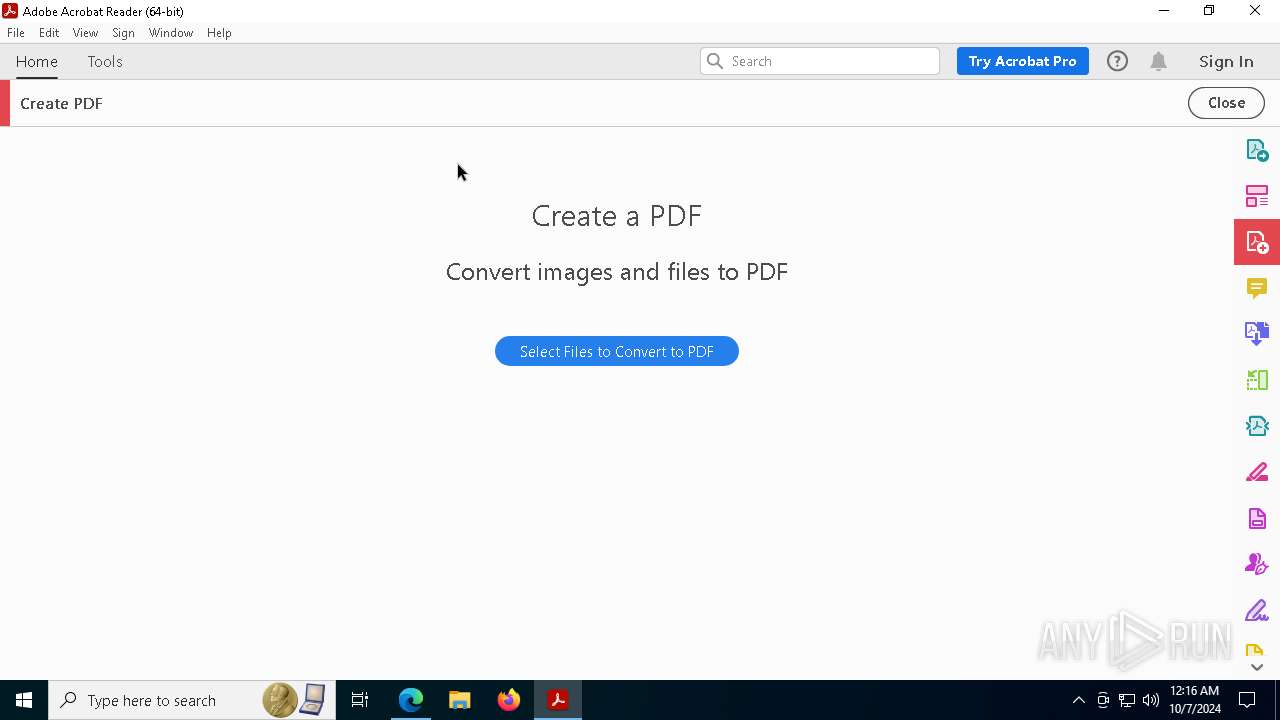Open the yellow Comment tool icon

pyautogui.click(x=1257, y=288)
